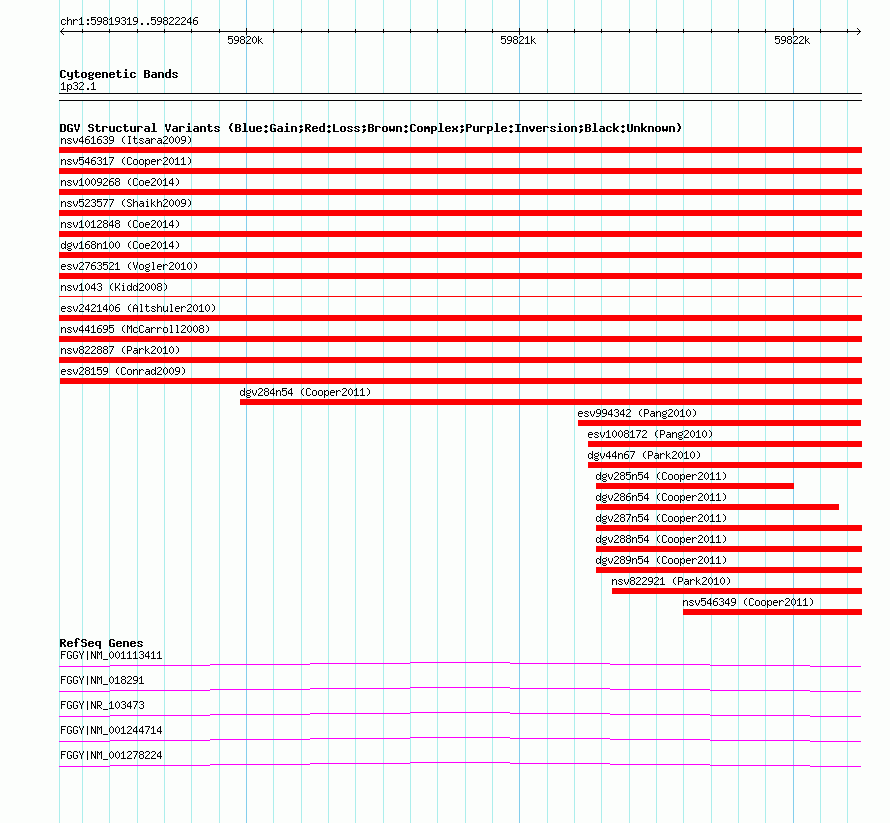Click the black cytogenetic band line for 1p32.1
This screenshot has width=890, height=823.
460,97
